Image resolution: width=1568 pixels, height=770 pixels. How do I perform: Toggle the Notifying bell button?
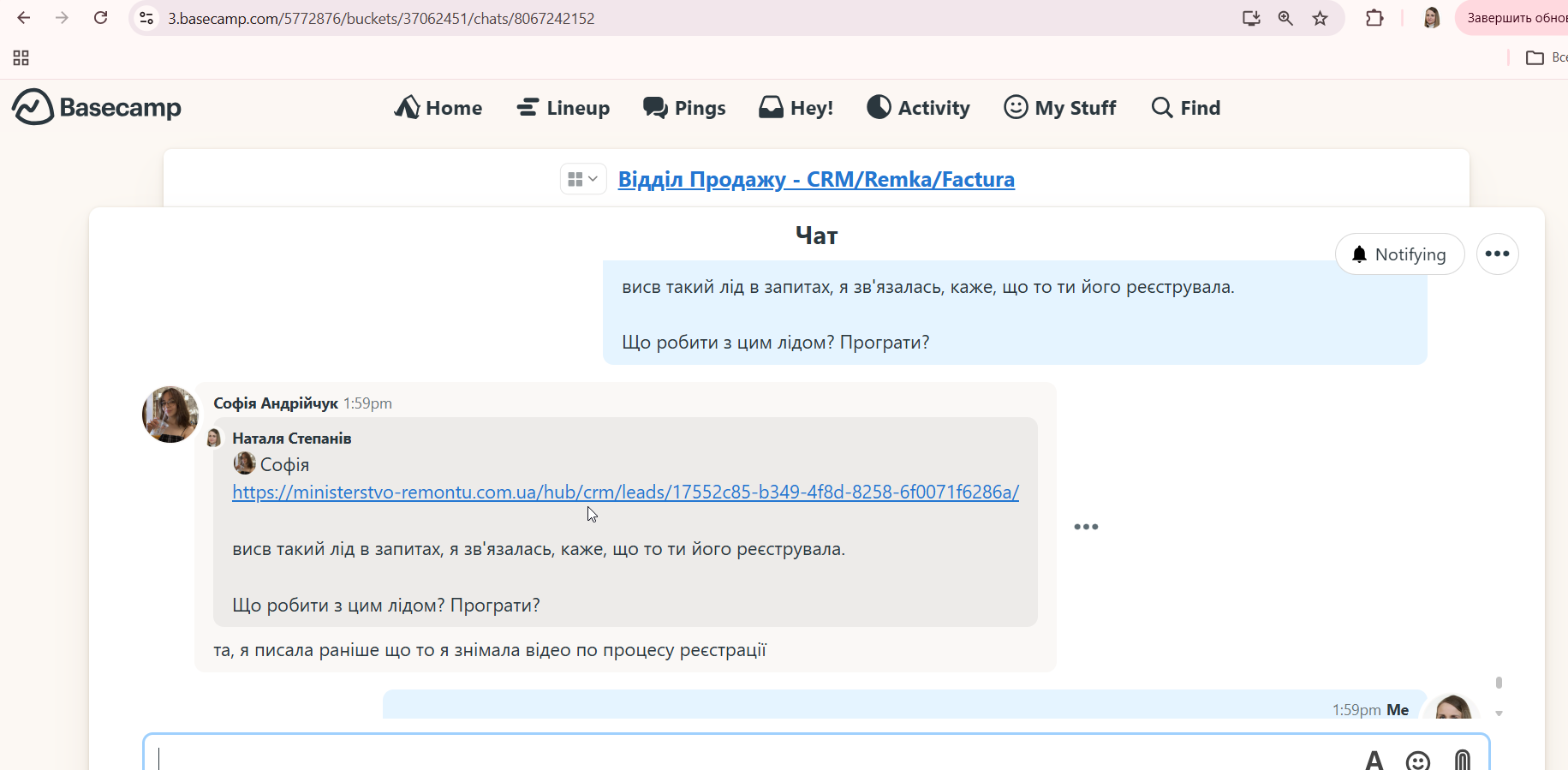pyautogui.click(x=1399, y=254)
